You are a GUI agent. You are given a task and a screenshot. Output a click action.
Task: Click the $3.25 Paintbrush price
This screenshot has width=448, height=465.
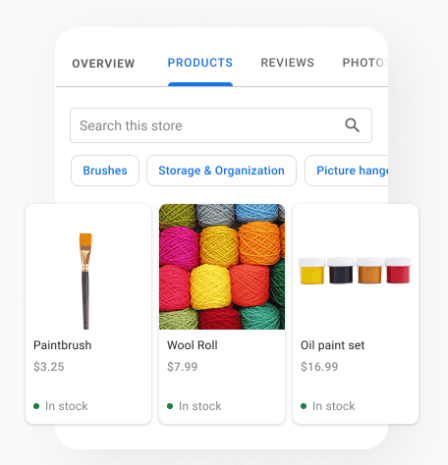click(49, 367)
